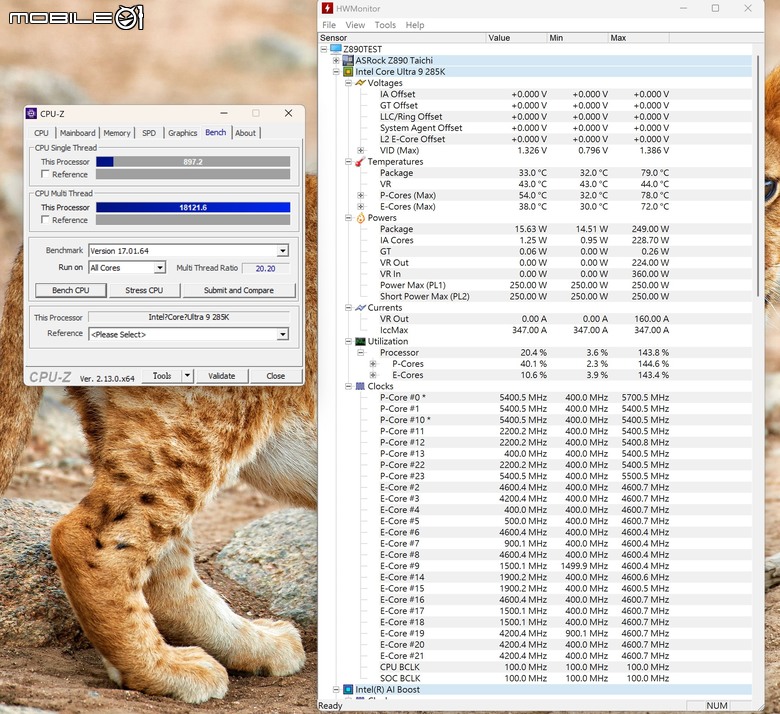This screenshot has height=714, width=780.
Task: Switch to the Graphics tab
Action: click(x=183, y=133)
